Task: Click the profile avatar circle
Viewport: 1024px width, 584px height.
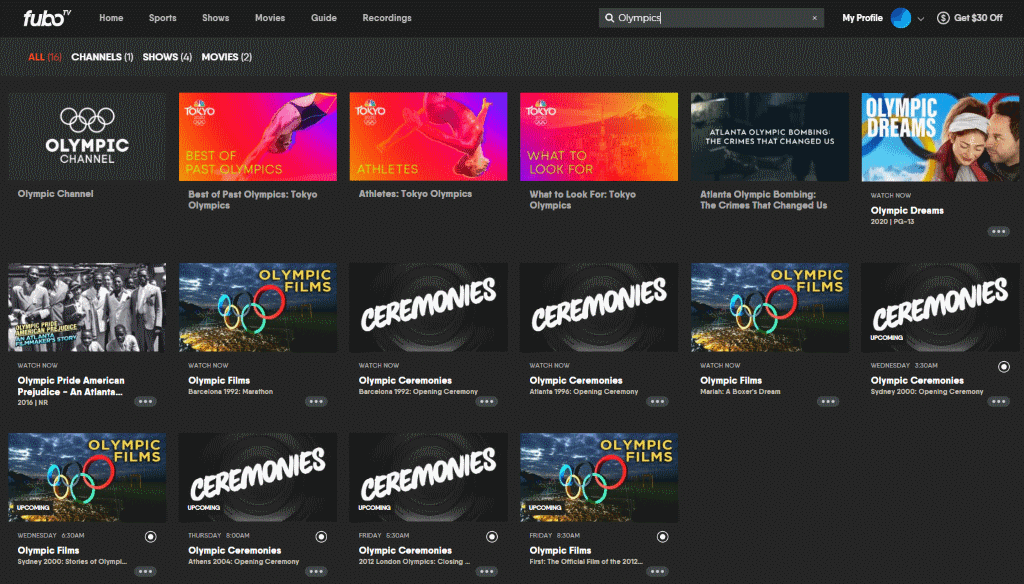Action: click(901, 18)
